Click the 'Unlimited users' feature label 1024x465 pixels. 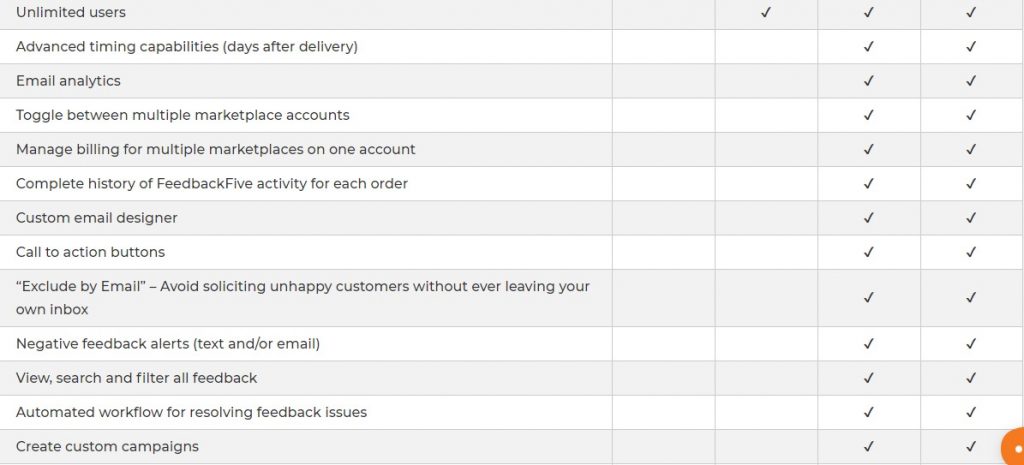[71, 12]
